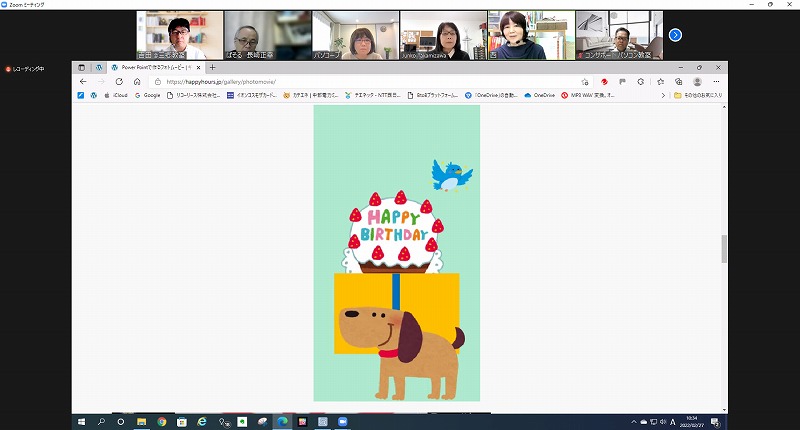This screenshot has height=430, width=800.
Task: Click the browser back arrow
Action: tap(83, 81)
